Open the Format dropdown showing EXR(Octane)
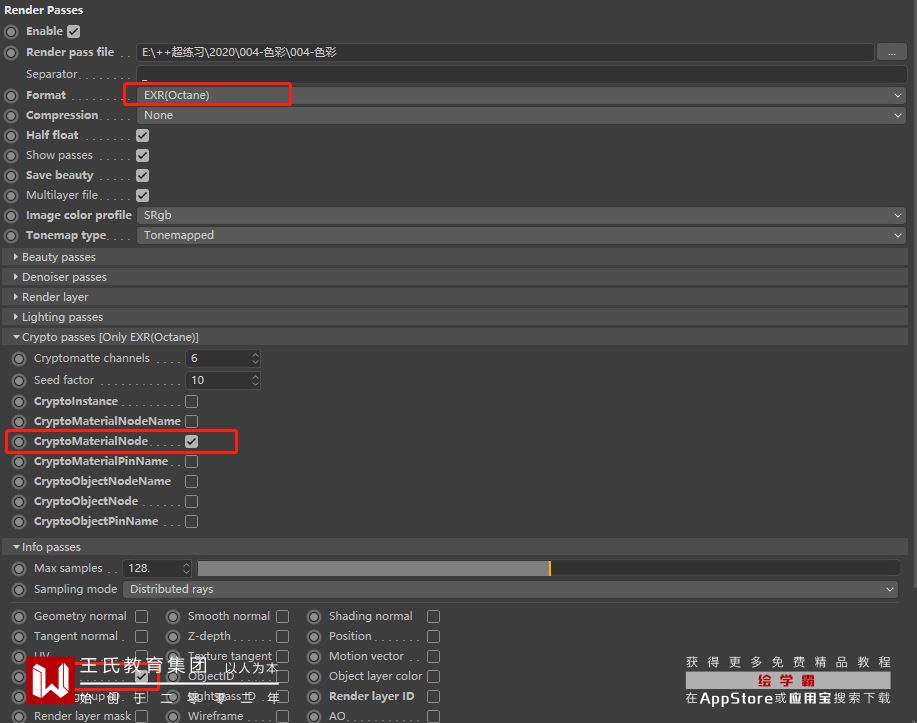Viewport: 917px width, 723px height. [521, 95]
